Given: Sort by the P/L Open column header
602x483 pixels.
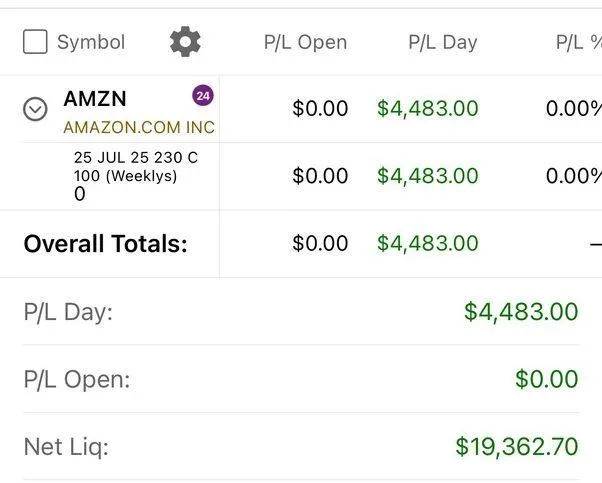Looking at the screenshot, I should (305, 42).
